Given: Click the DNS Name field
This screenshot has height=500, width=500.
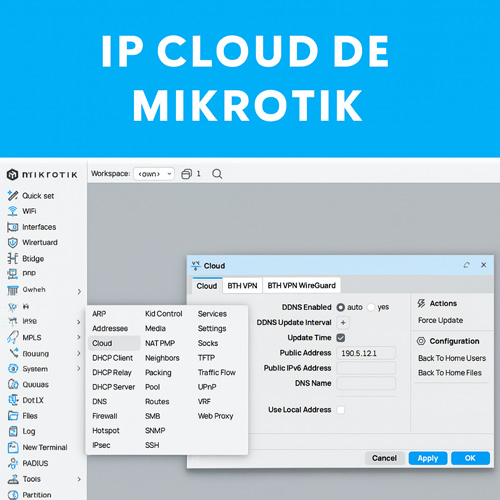Looking at the screenshot, I should 366,383.
